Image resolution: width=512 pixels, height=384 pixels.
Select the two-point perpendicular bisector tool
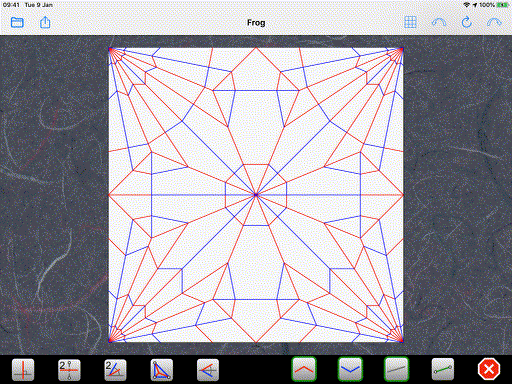(x=69, y=369)
